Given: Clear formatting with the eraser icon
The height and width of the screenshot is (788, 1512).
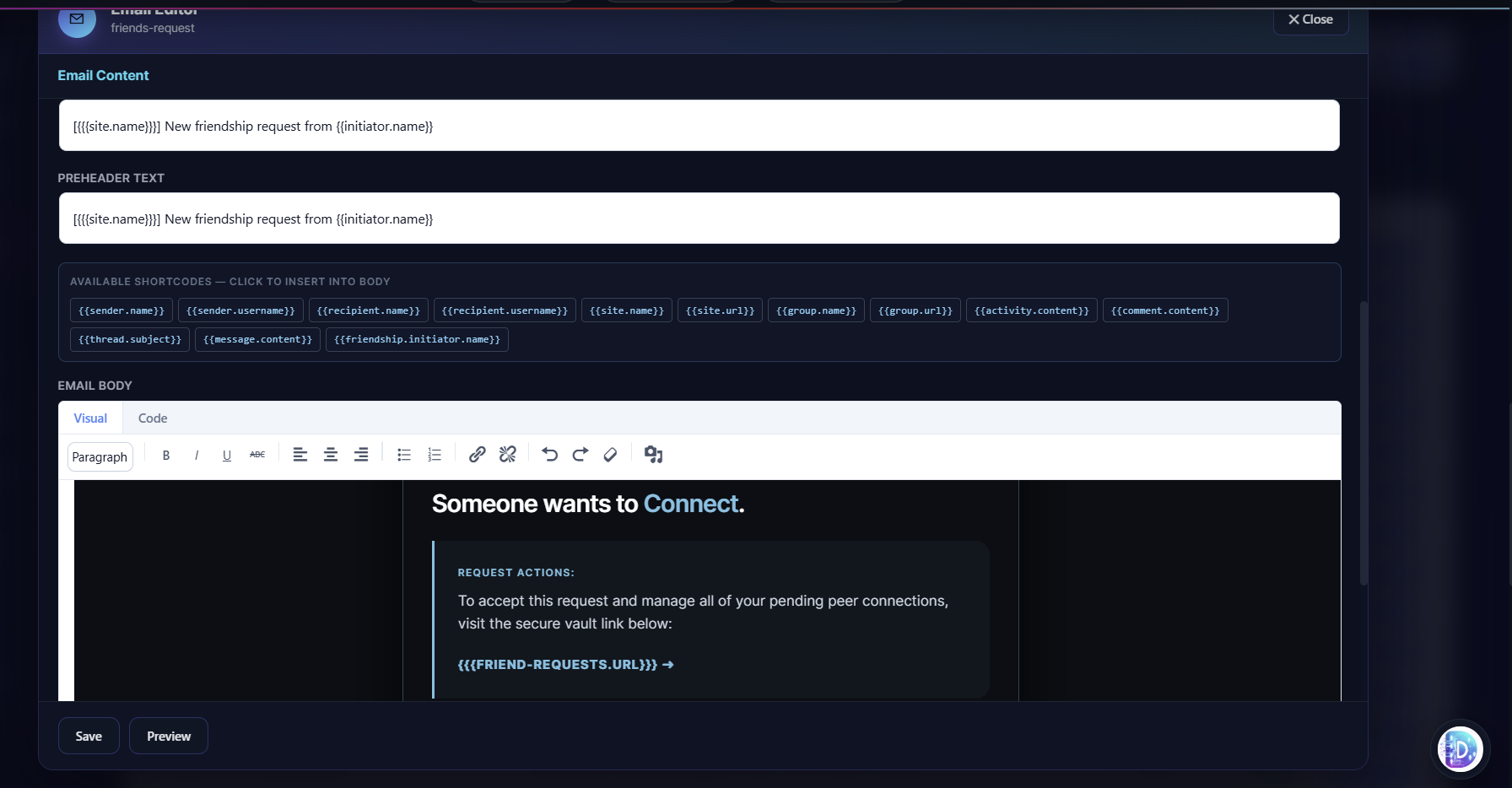Looking at the screenshot, I should (x=610, y=455).
